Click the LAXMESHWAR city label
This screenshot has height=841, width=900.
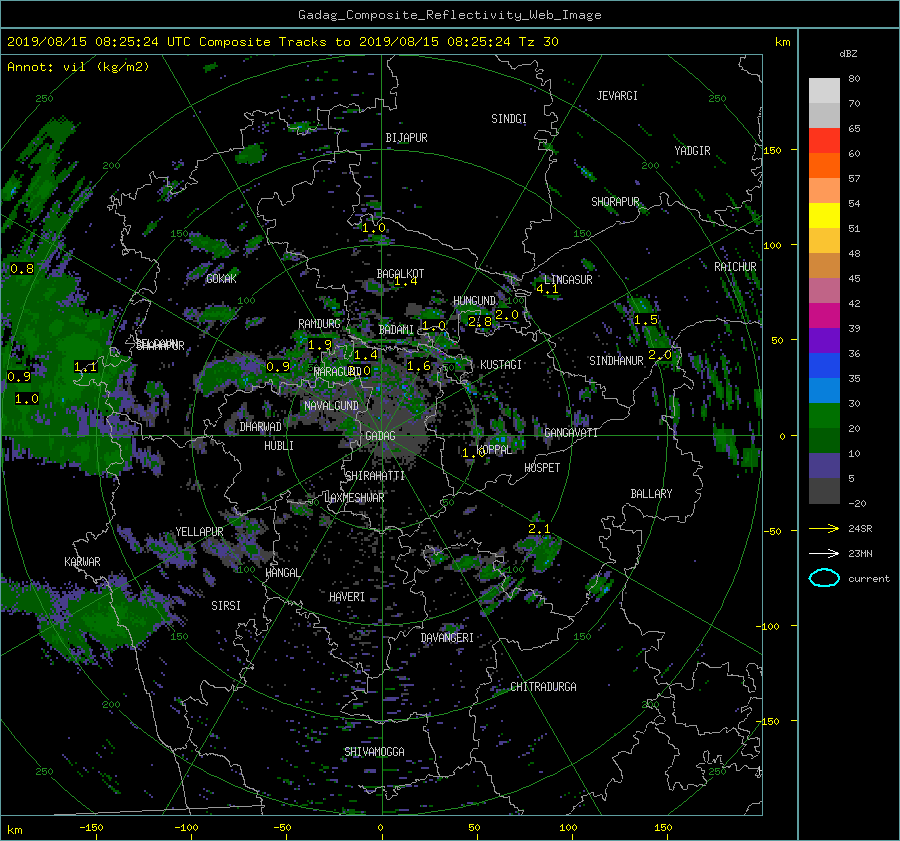[x=354, y=498]
